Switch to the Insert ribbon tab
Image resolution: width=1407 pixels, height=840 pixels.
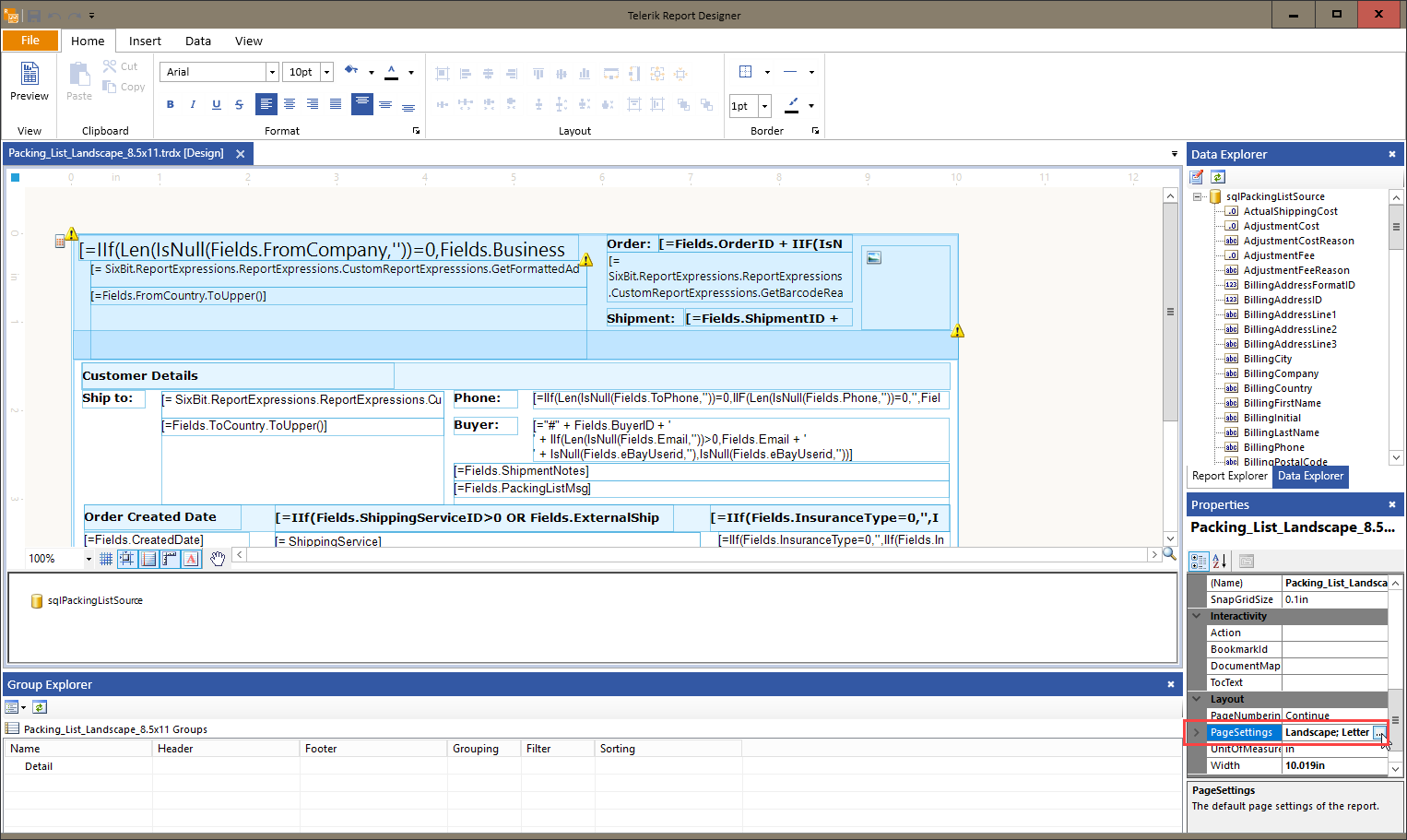point(145,41)
